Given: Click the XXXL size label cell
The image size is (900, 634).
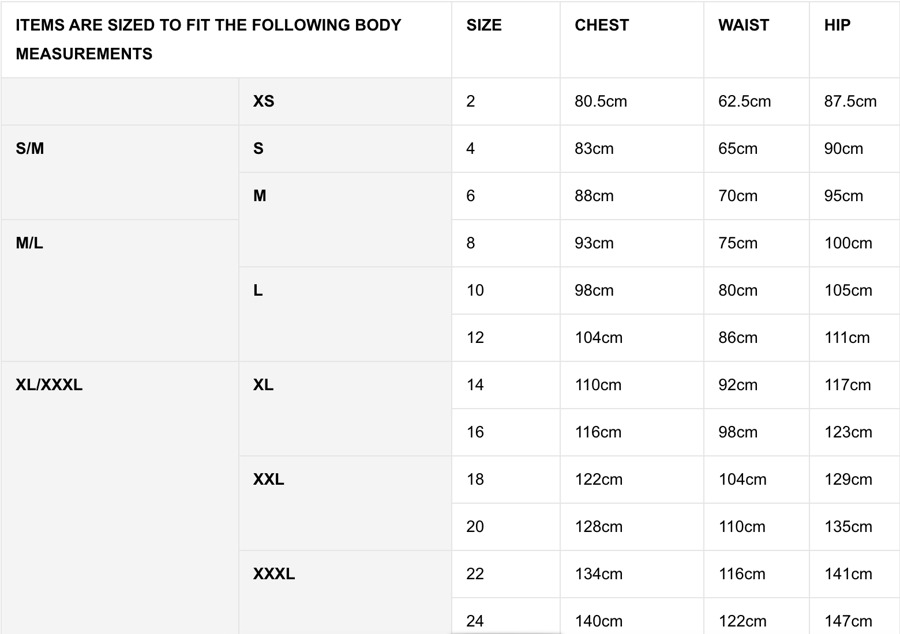Looking at the screenshot, I should (x=274, y=574).
